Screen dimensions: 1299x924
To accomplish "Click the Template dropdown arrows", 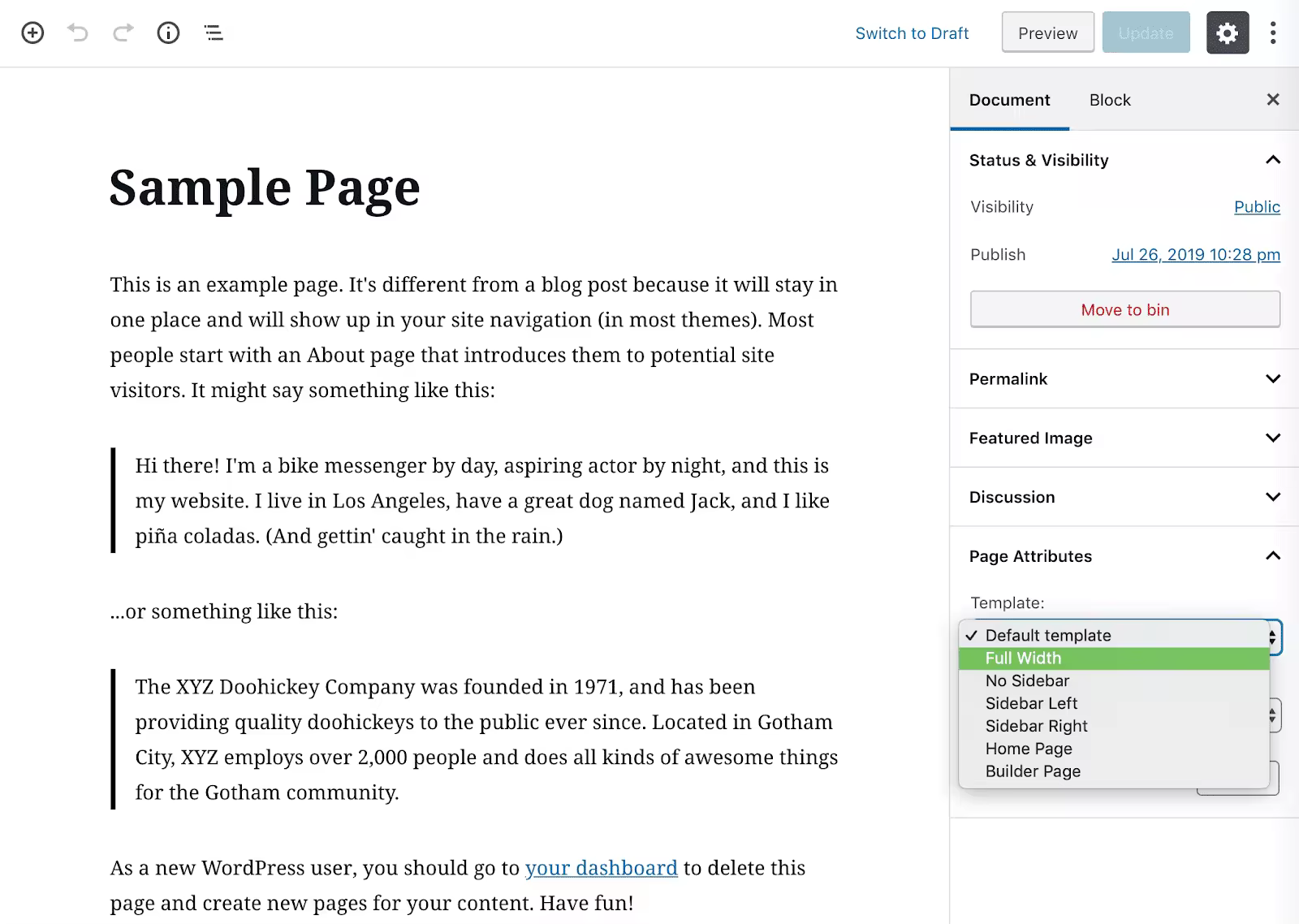I will pos(1272,637).
